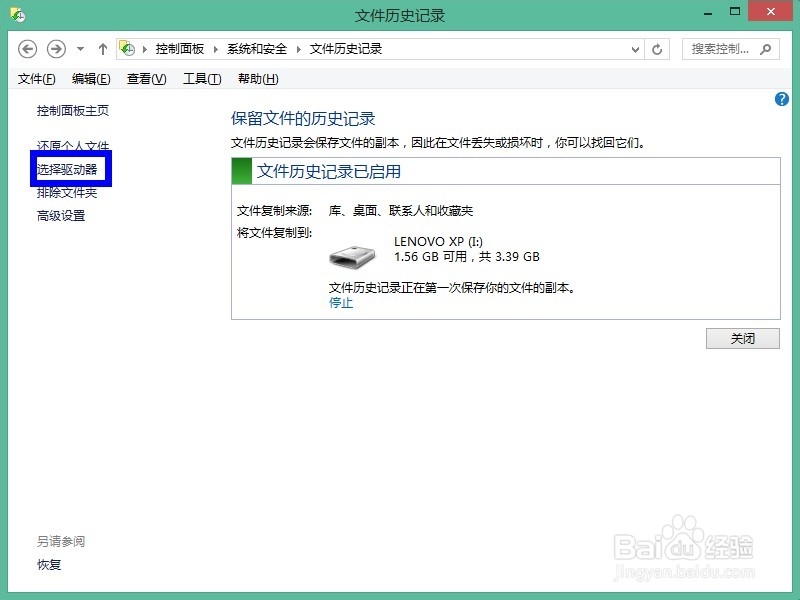Open the 文件 menu

coord(36,78)
